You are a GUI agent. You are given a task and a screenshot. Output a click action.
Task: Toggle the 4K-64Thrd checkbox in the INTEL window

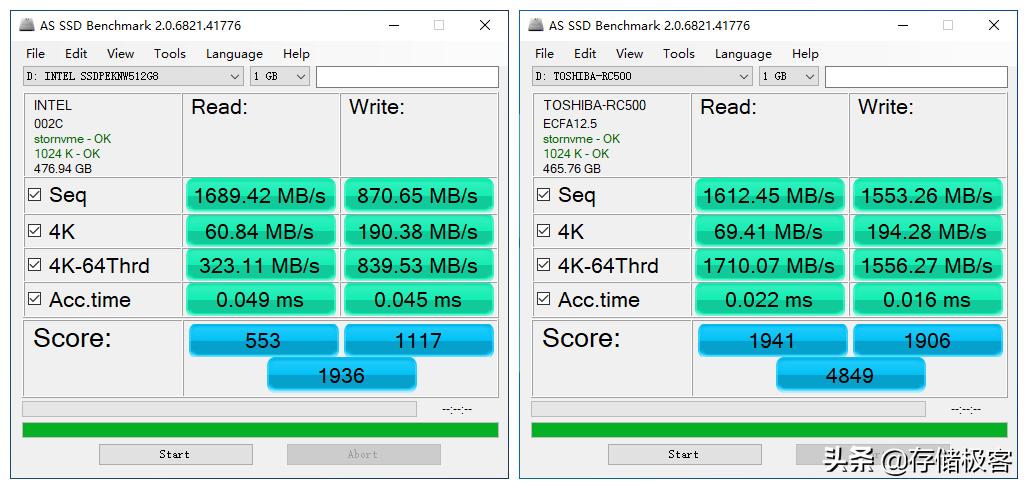[x=35, y=265]
